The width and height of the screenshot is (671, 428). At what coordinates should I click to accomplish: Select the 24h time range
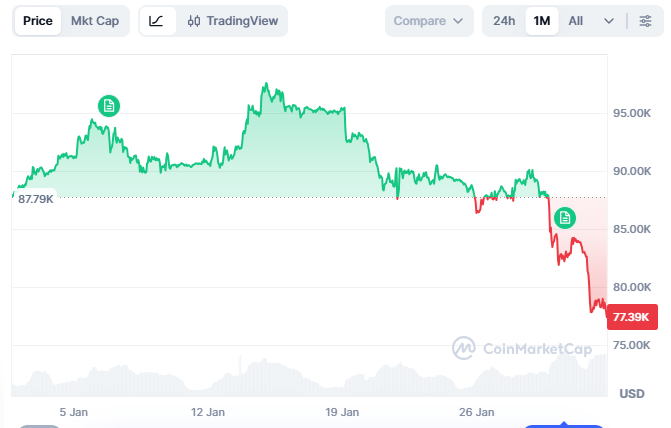pos(504,21)
